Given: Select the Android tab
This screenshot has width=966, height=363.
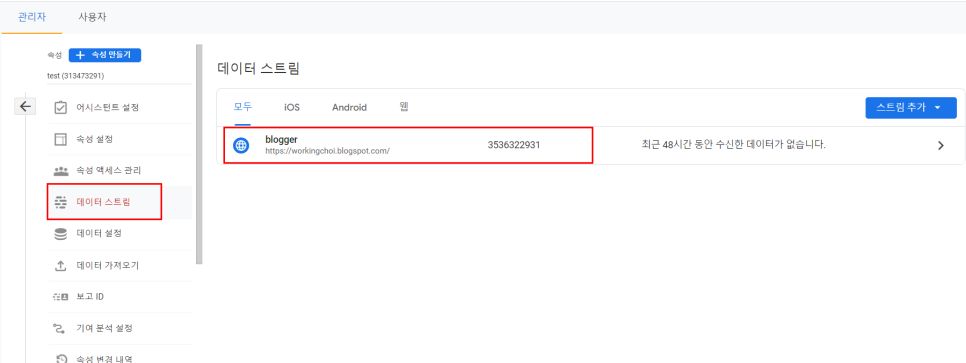Looking at the screenshot, I should (x=349, y=107).
